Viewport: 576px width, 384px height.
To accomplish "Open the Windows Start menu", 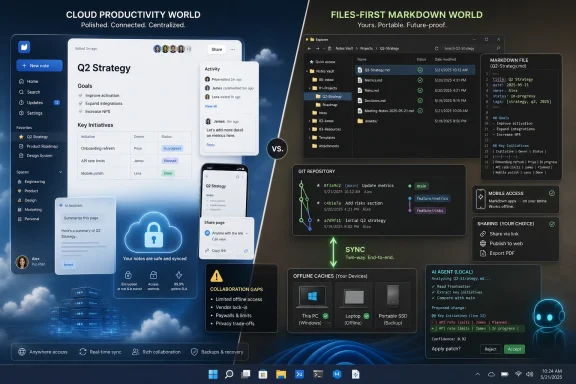I will pos(213,374).
